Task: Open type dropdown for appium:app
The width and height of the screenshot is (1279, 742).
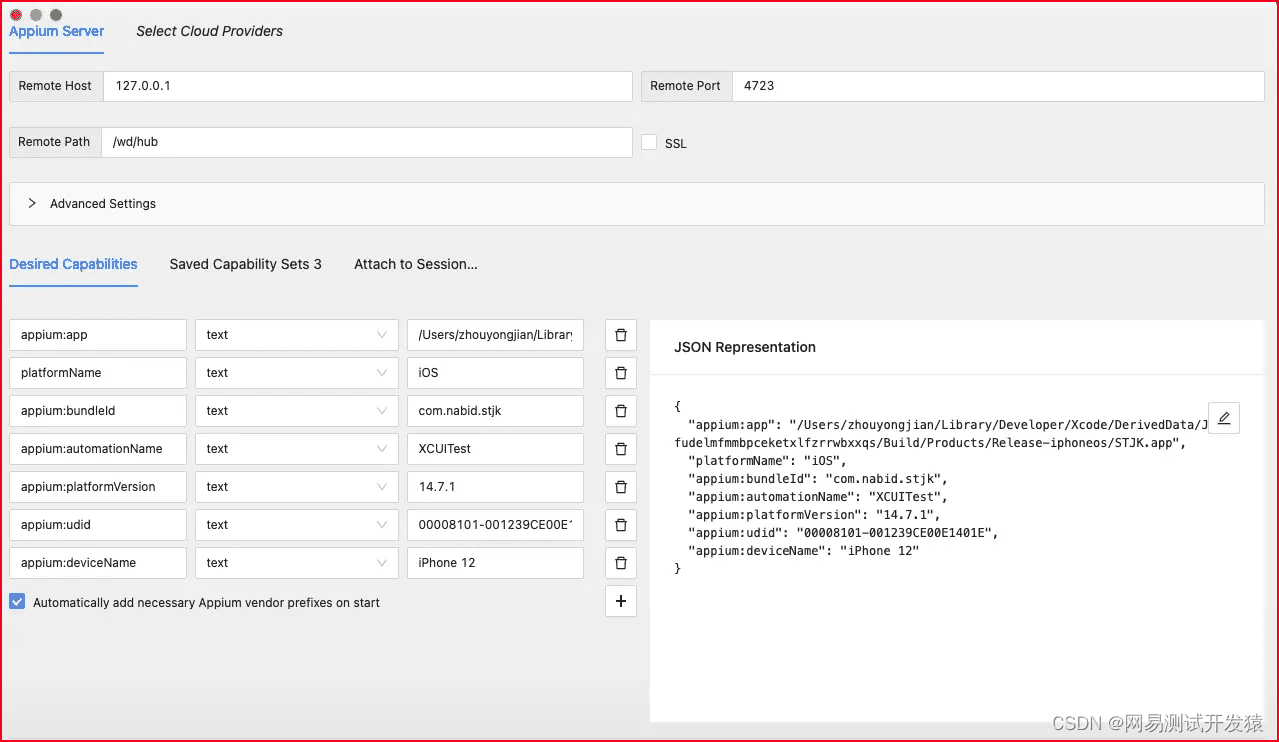Action: click(297, 335)
